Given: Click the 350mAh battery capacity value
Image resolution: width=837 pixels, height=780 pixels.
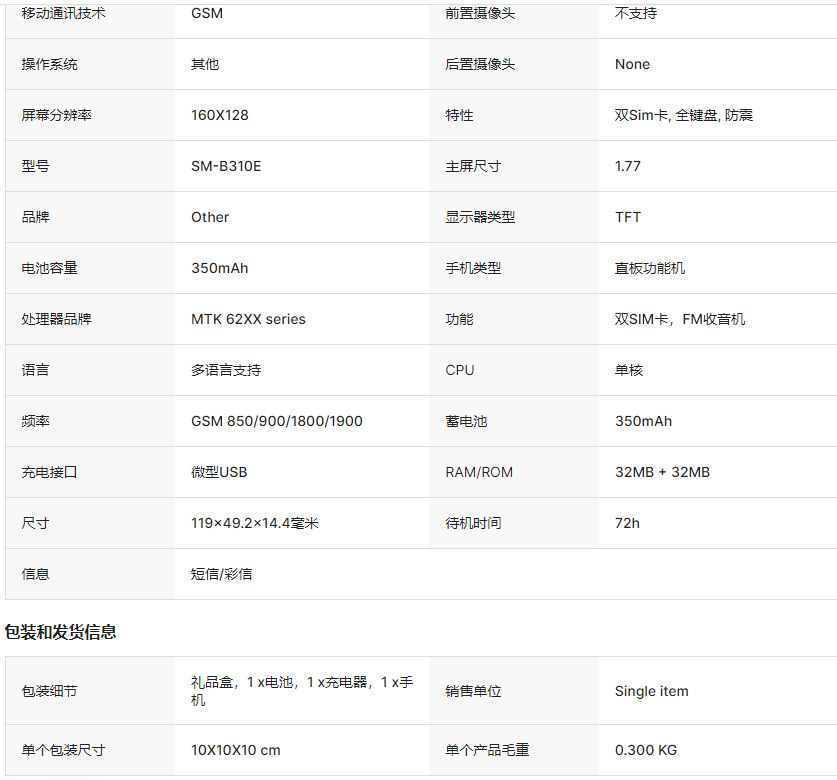Looking at the screenshot, I should pos(219,268).
